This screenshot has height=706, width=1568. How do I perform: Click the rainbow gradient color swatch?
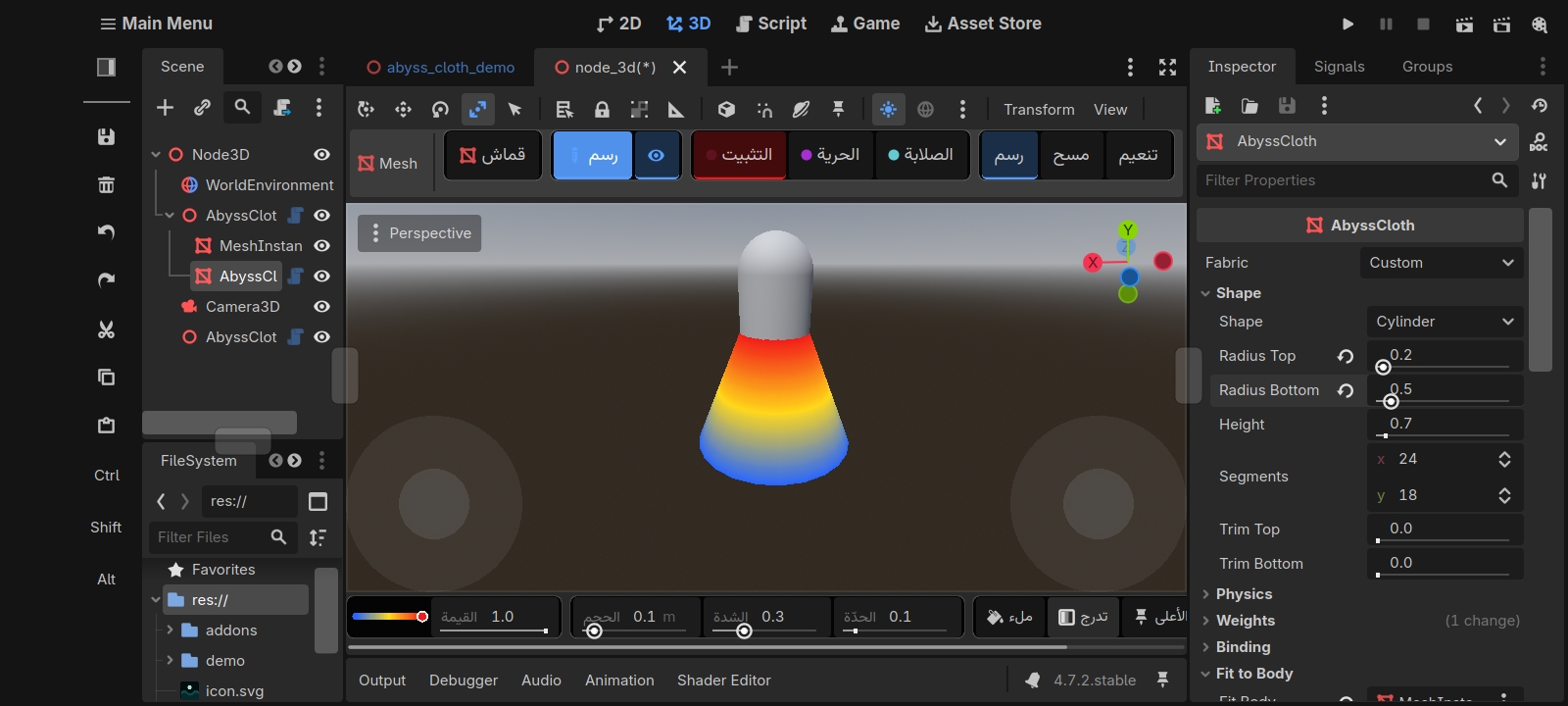pyautogui.click(x=390, y=617)
